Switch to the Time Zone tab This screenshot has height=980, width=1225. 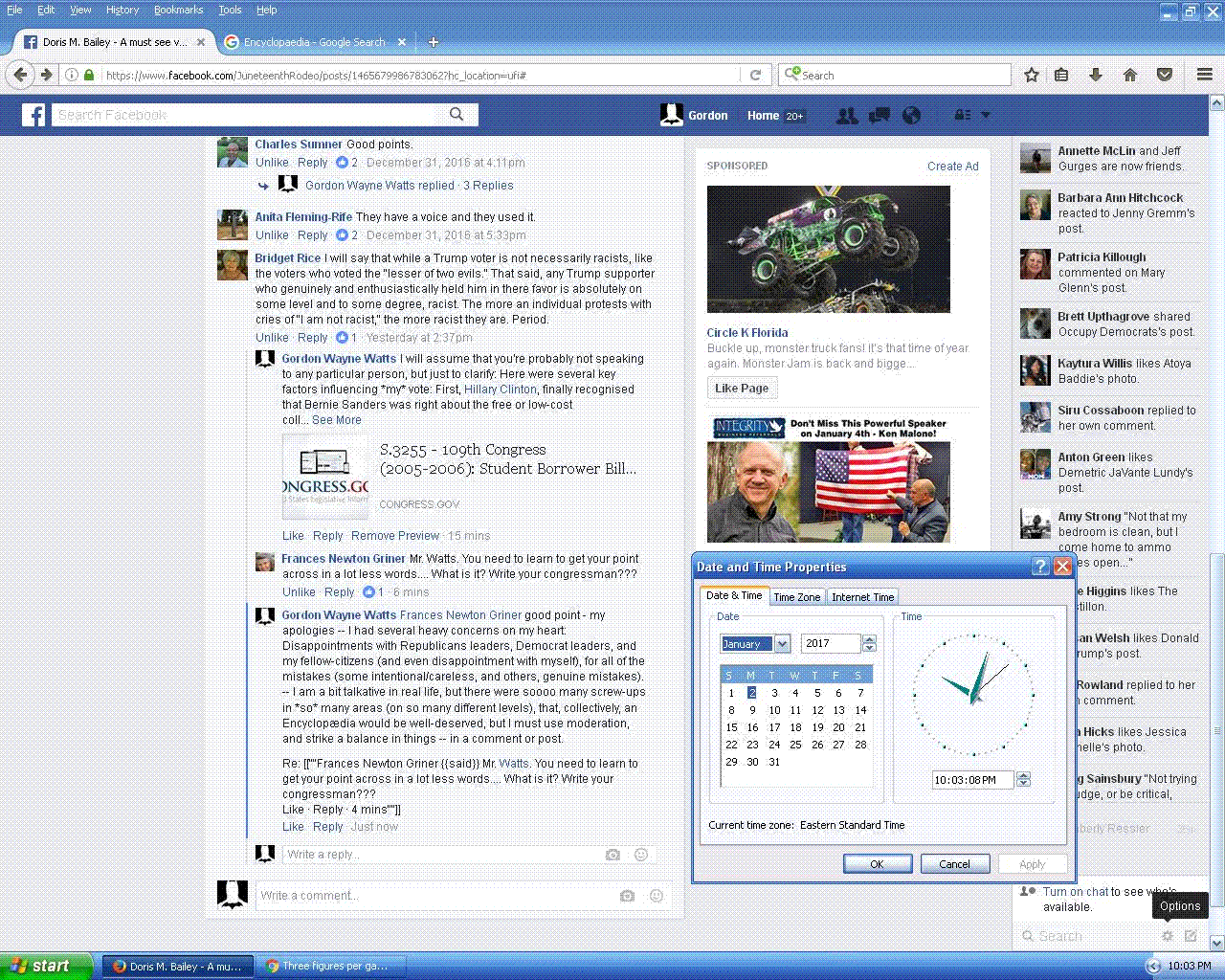coord(796,597)
